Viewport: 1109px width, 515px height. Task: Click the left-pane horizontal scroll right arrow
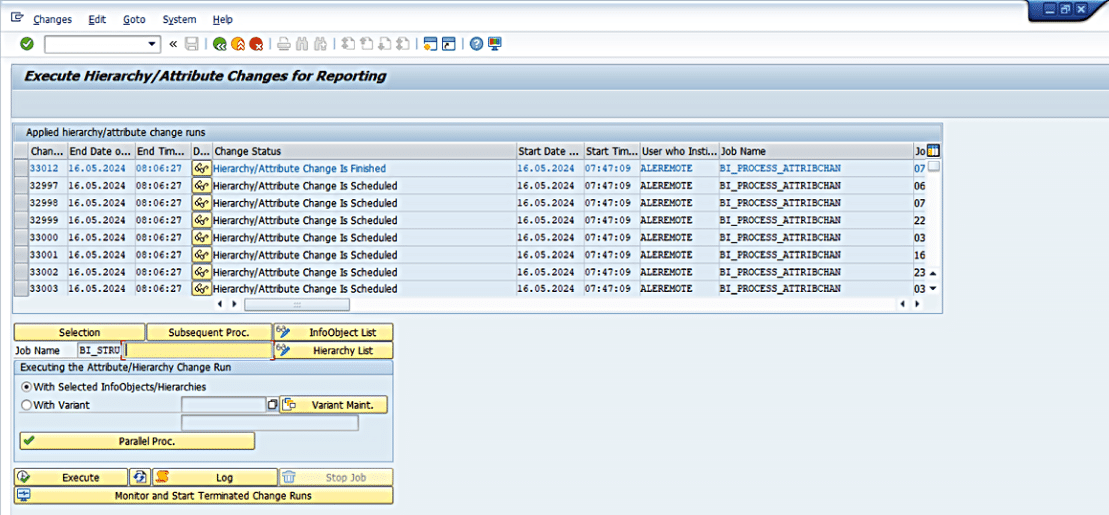(233, 304)
